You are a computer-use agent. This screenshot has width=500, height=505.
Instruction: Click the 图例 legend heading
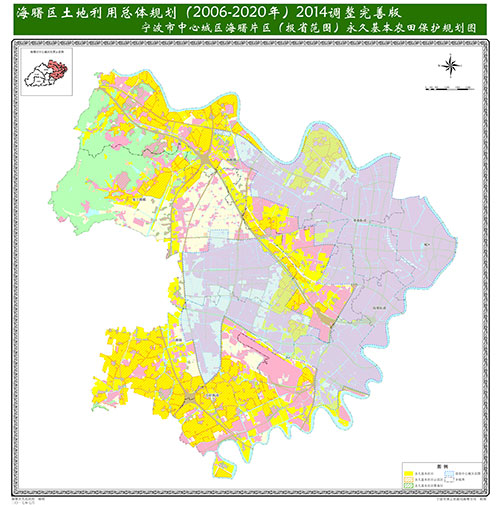[x=442, y=466]
